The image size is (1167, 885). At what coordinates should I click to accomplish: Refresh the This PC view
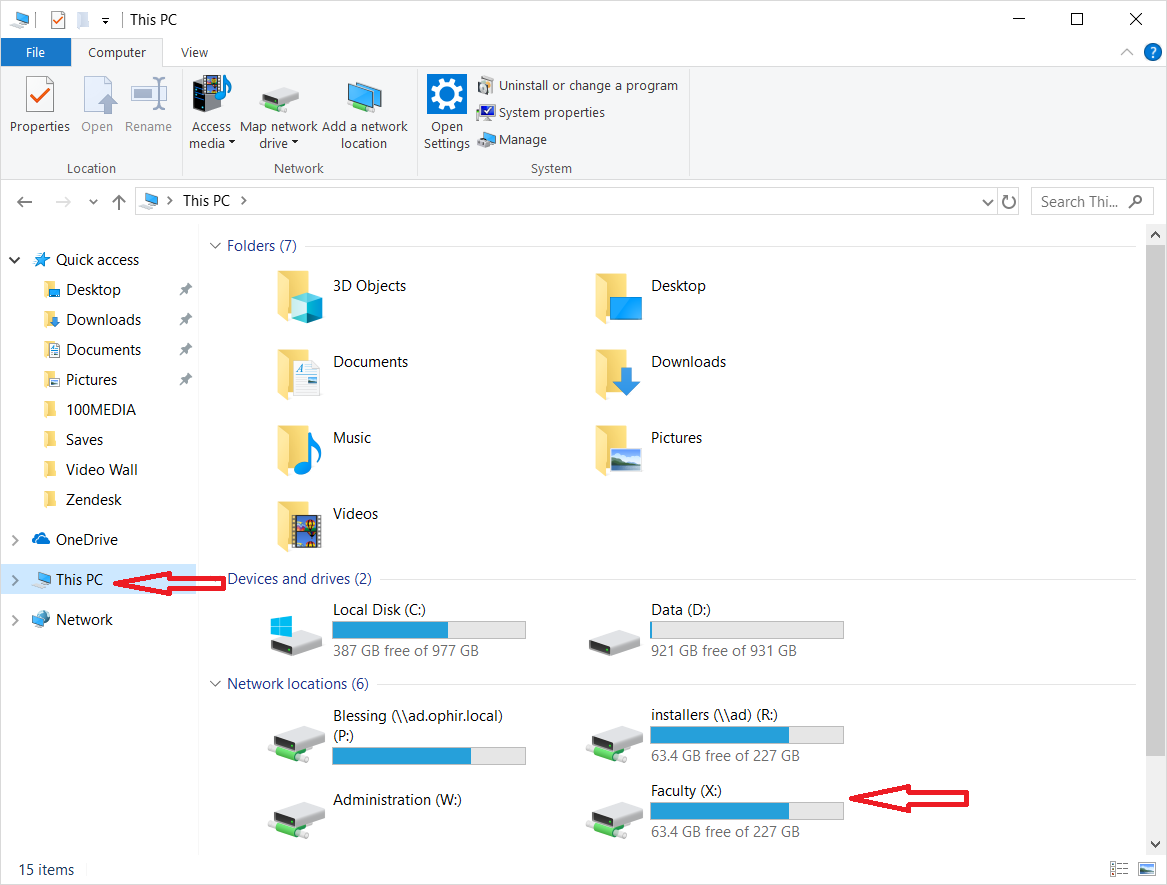[1008, 202]
